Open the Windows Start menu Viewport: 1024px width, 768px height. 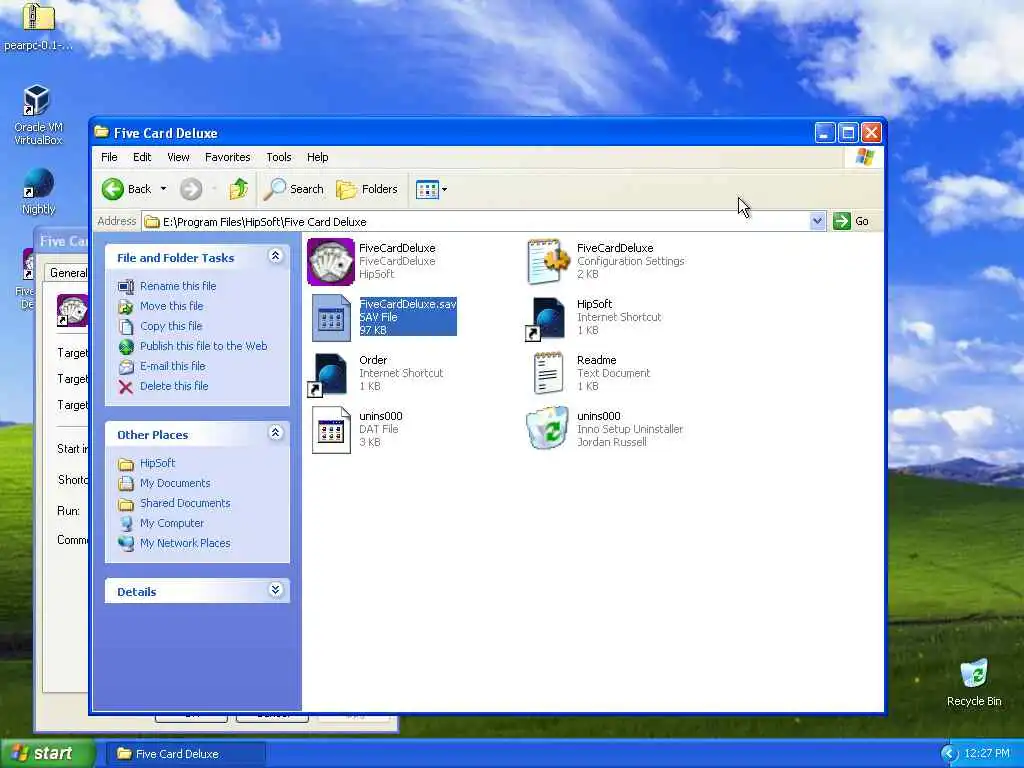(47, 754)
